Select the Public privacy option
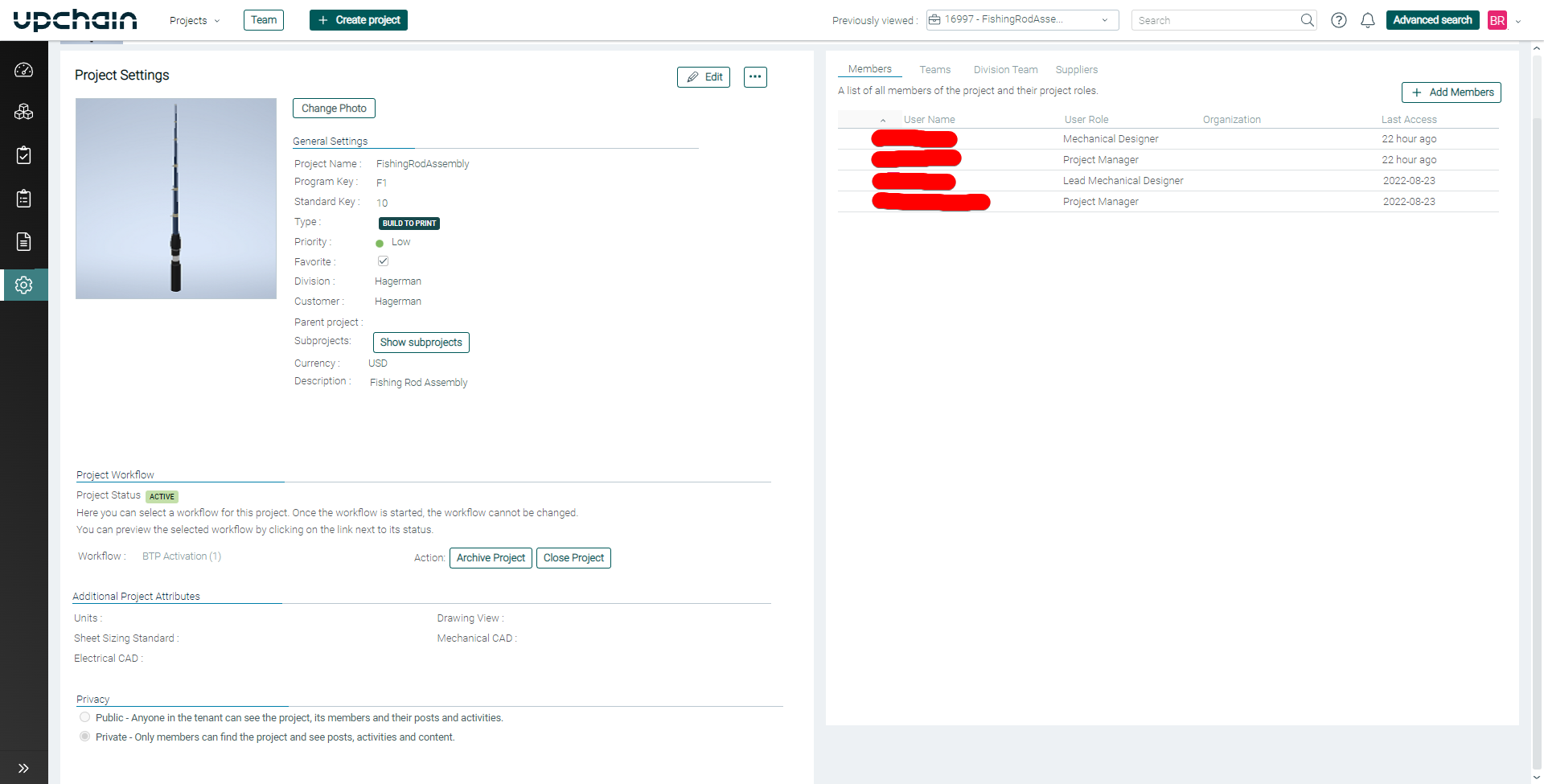 [x=85, y=716]
